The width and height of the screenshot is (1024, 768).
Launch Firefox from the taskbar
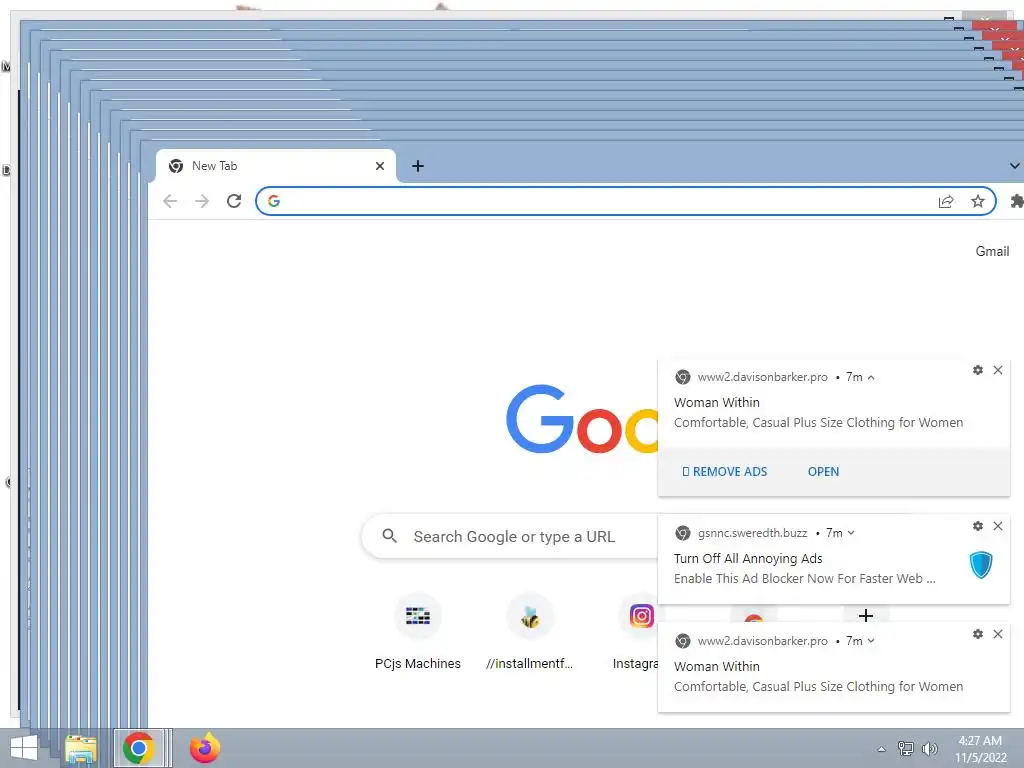point(204,748)
